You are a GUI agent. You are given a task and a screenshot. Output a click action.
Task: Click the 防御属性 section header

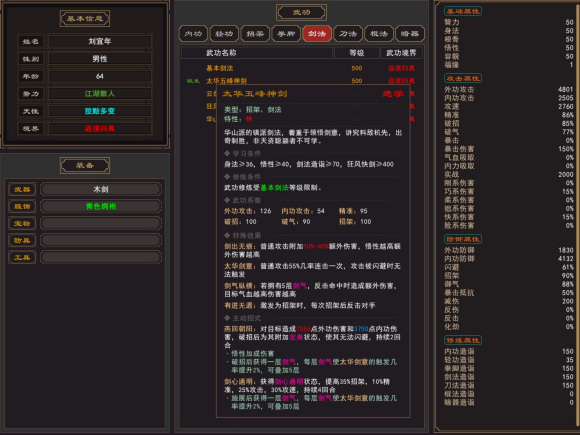click(463, 239)
